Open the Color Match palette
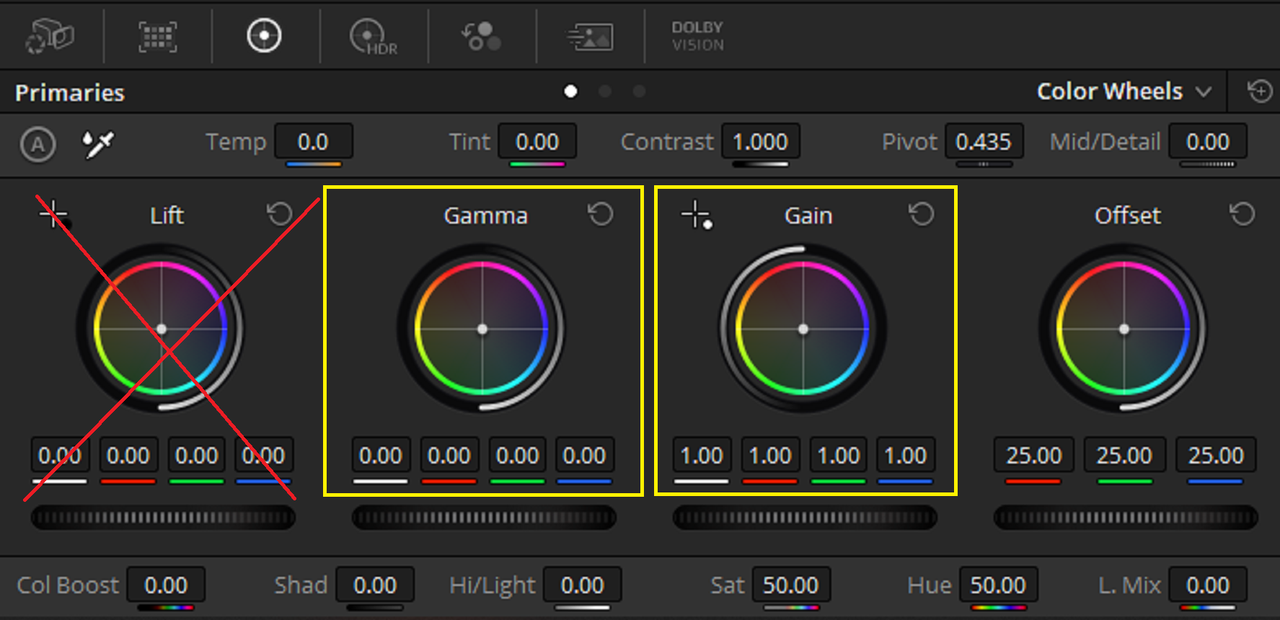The image size is (1280, 620). coord(158,36)
